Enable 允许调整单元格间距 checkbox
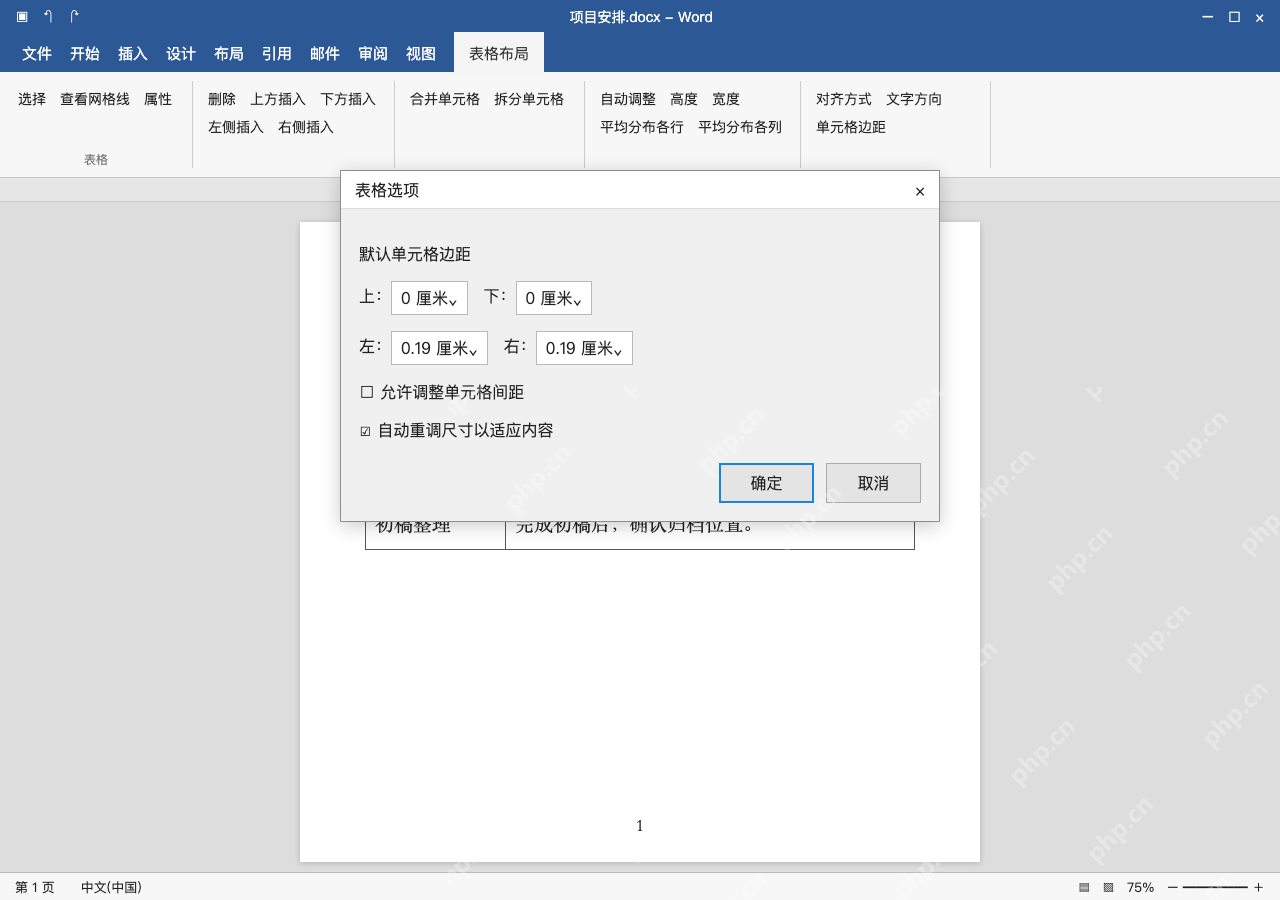The height and width of the screenshot is (900, 1280). click(367, 392)
